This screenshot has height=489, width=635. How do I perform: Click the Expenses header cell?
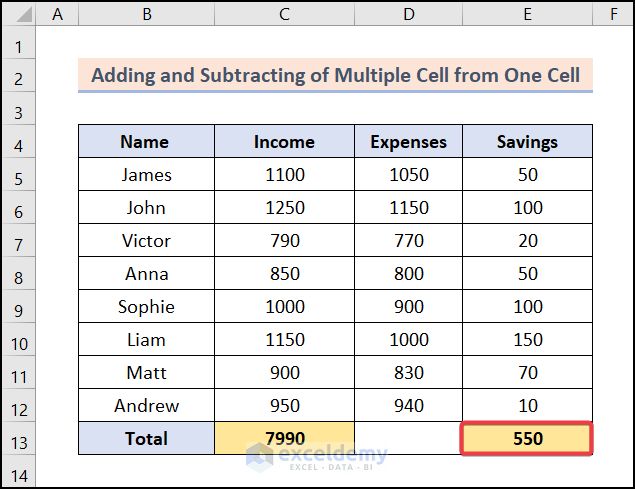tap(408, 141)
